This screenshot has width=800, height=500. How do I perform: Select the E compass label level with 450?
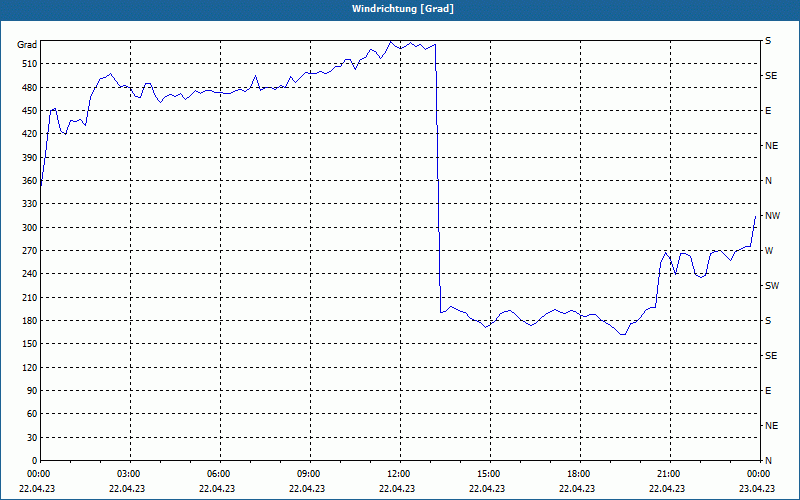pos(768,111)
